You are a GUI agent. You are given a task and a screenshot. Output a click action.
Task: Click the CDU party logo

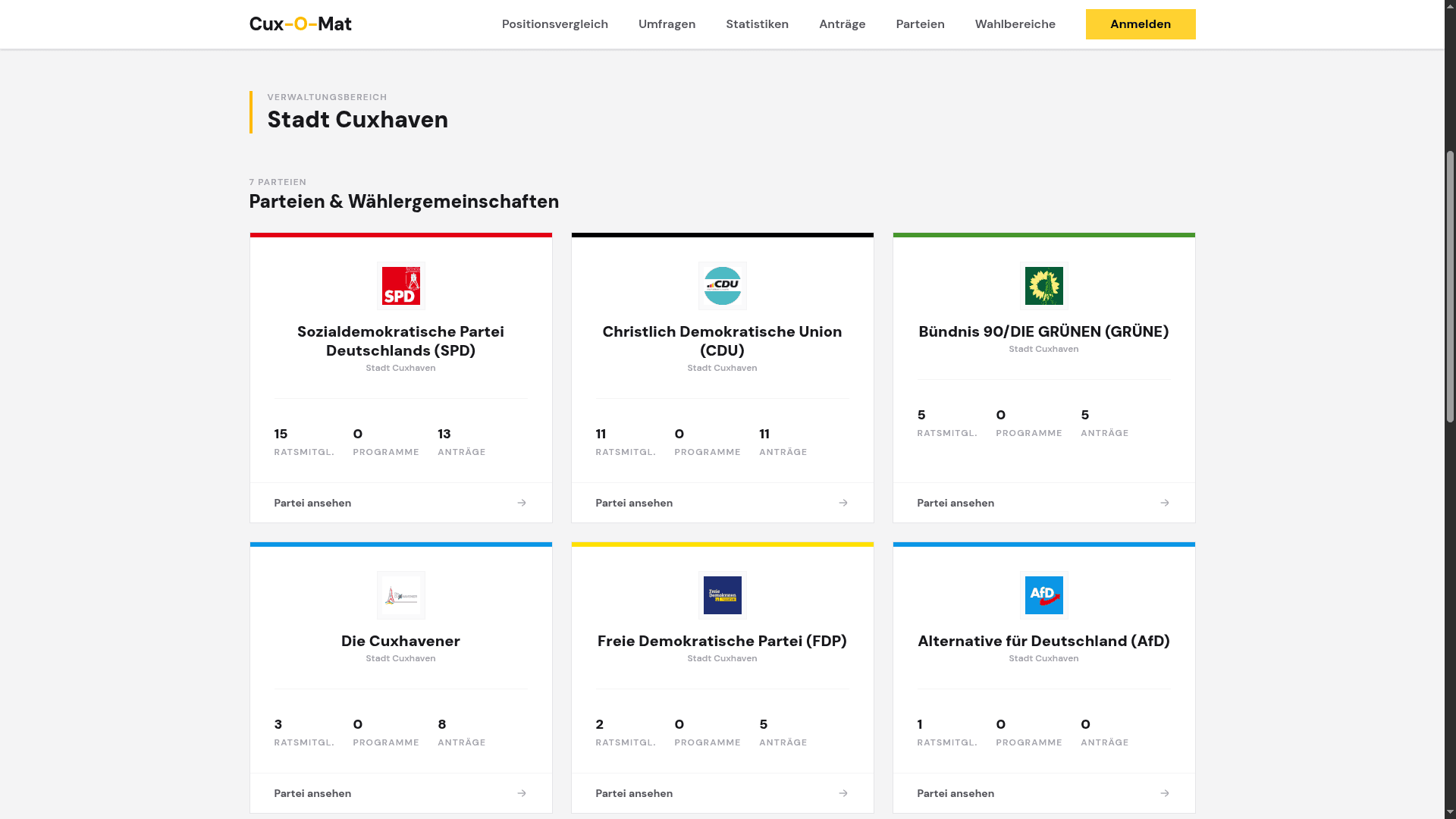click(x=722, y=286)
